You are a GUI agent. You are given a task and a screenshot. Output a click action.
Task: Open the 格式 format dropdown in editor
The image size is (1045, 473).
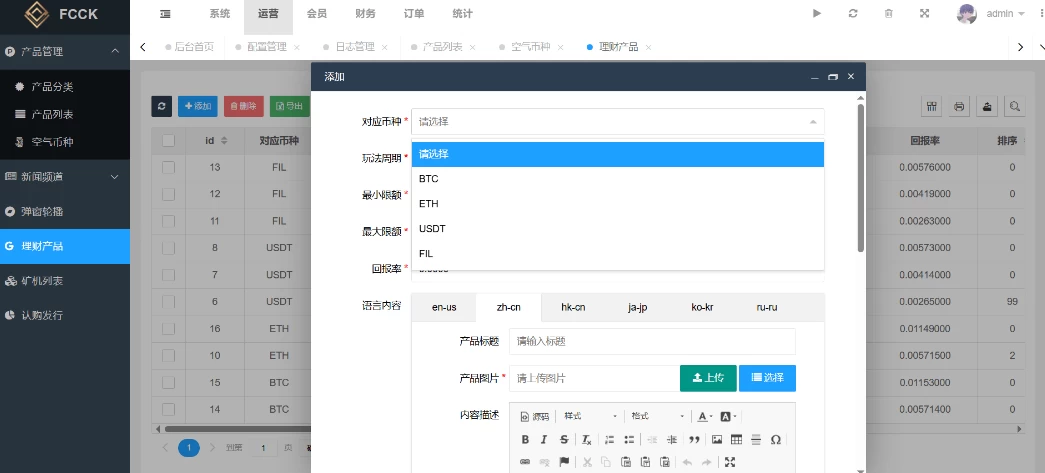click(658, 416)
